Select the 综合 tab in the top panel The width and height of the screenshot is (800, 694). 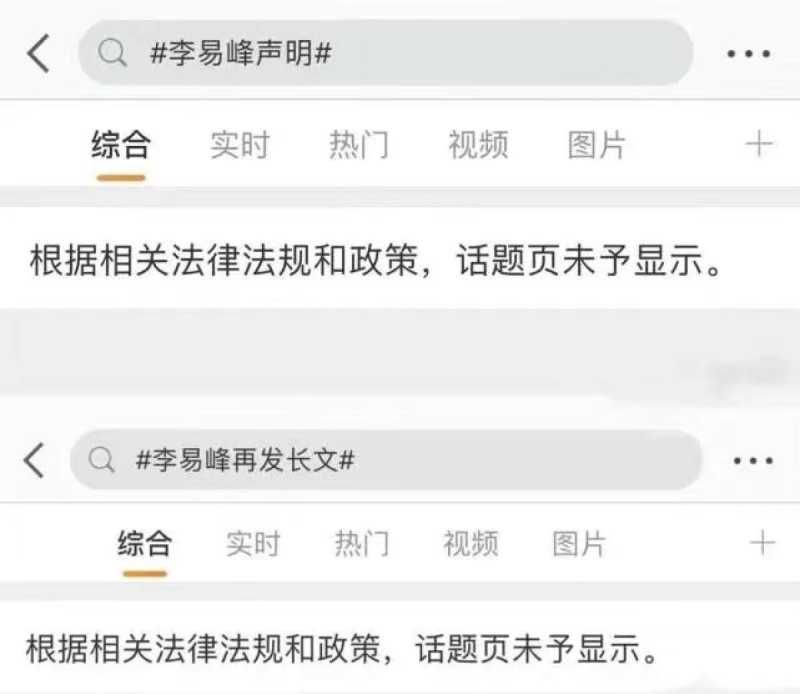pyautogui.click(x=121, y=145)
